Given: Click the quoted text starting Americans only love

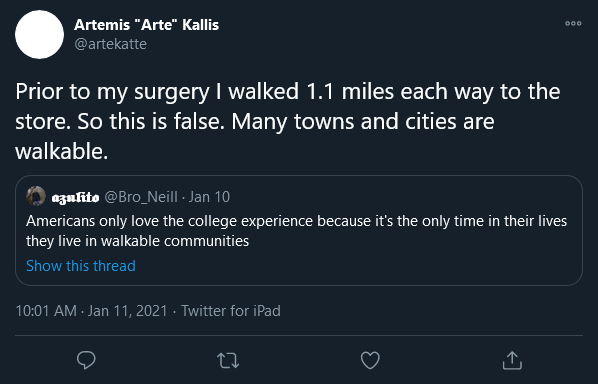Looking at the screenshot, I should 296,231.
